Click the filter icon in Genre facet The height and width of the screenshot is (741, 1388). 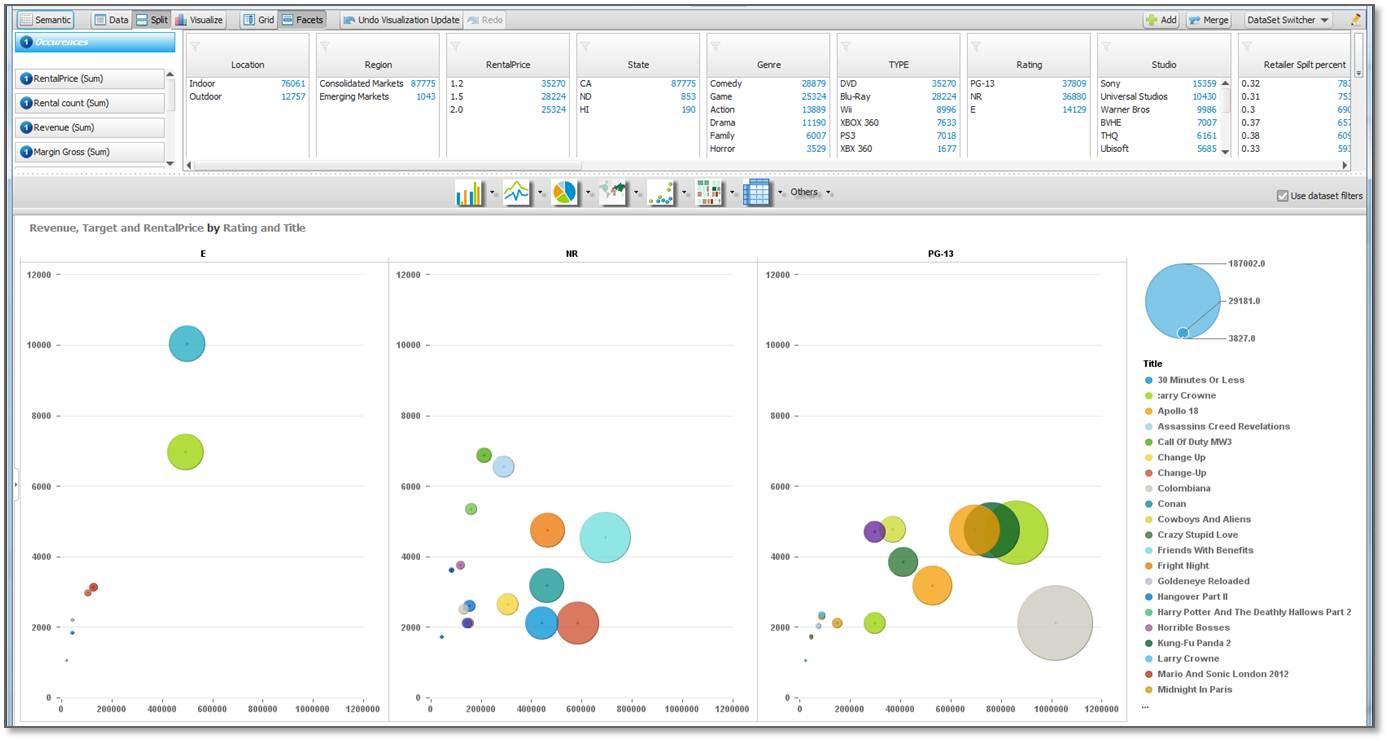[x=715, y=46]
